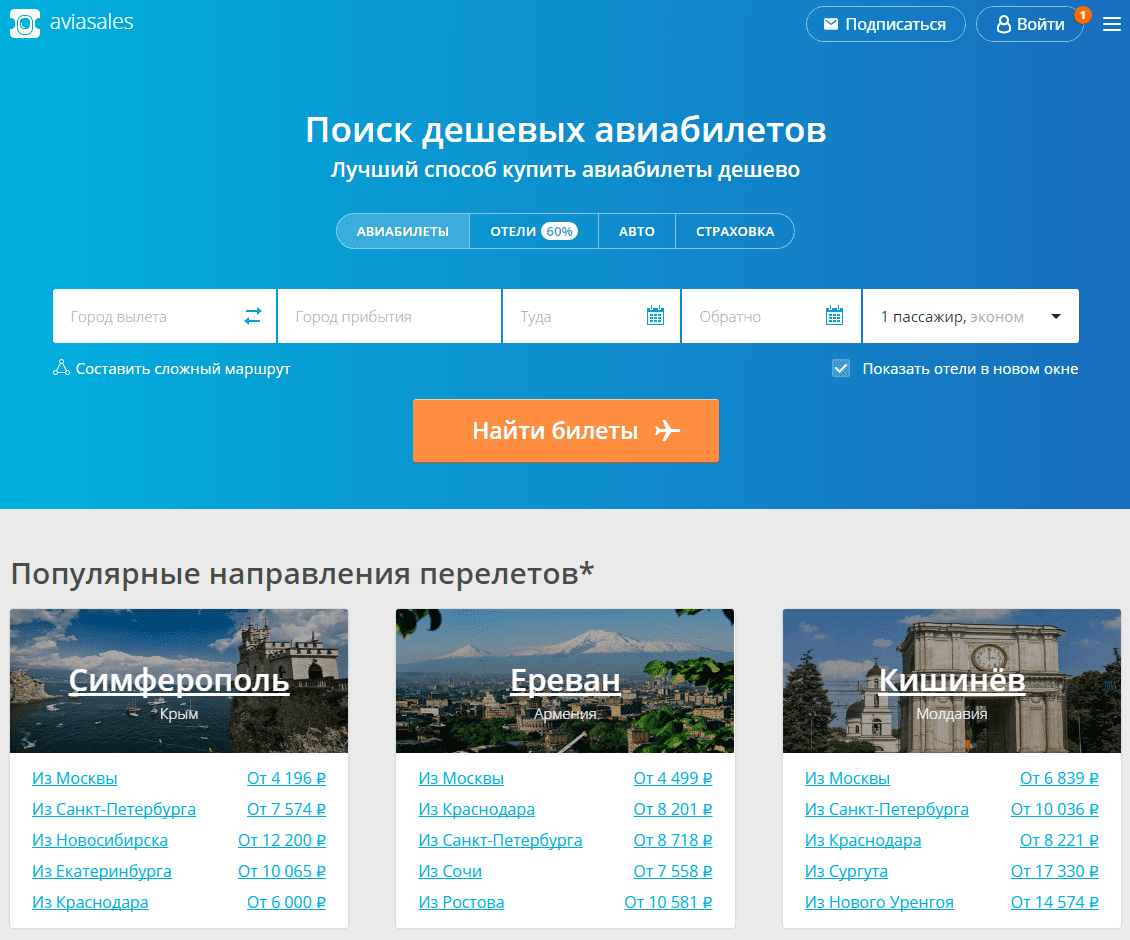Screen dimensions: 1130x940
Task: Click price 'От 7 558 ₽'
Action: [x=672, y=872]
